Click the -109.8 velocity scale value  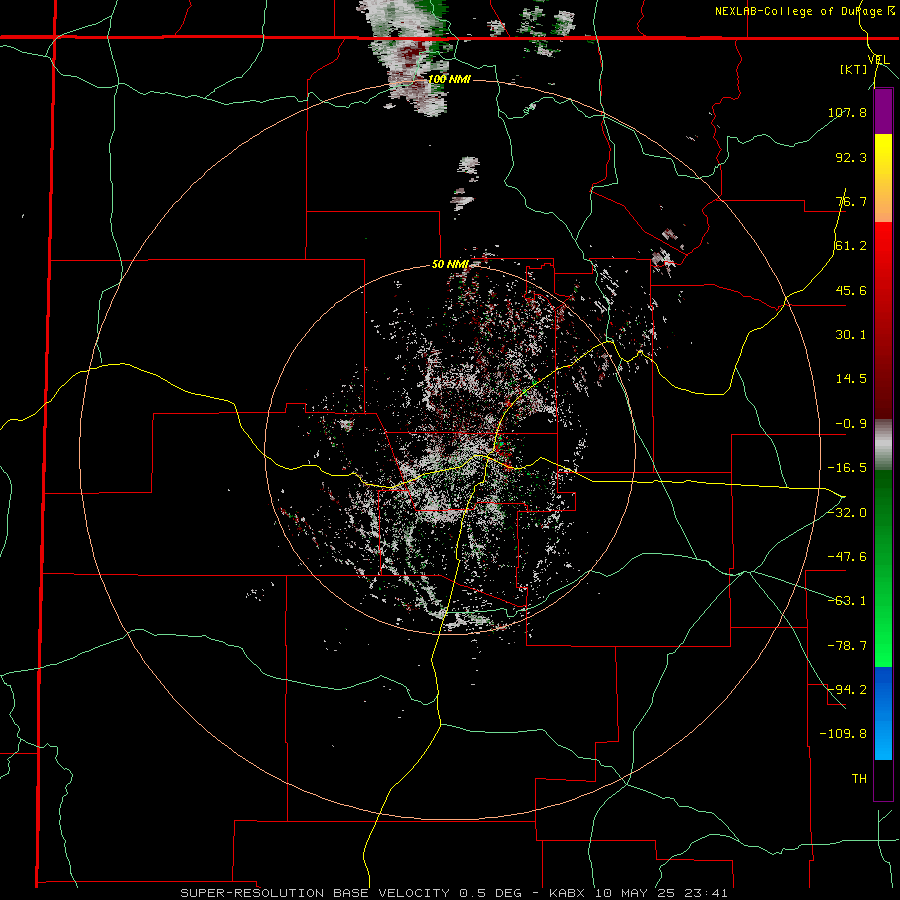[x=843, y=734]
